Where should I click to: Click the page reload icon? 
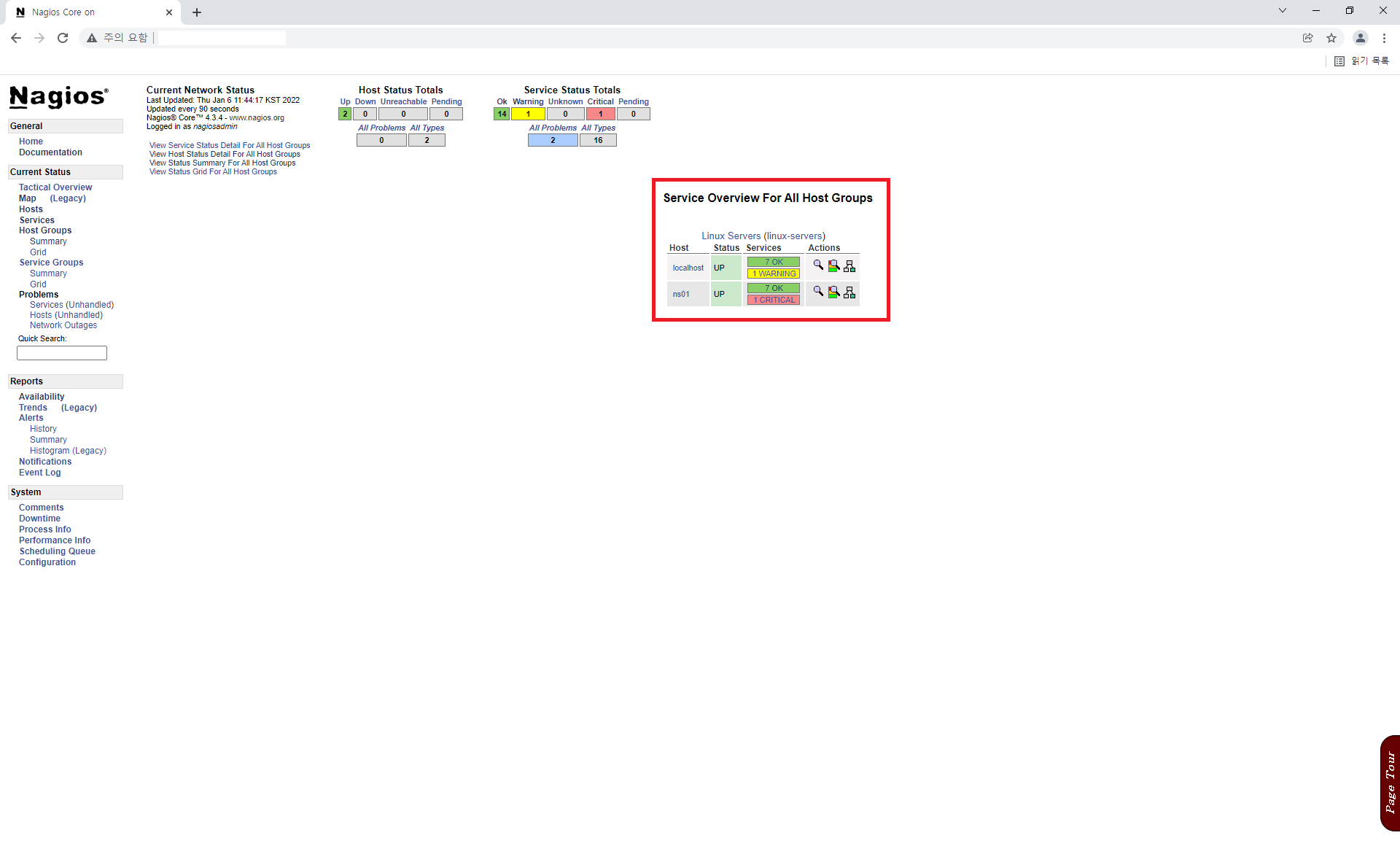(63, 38)
